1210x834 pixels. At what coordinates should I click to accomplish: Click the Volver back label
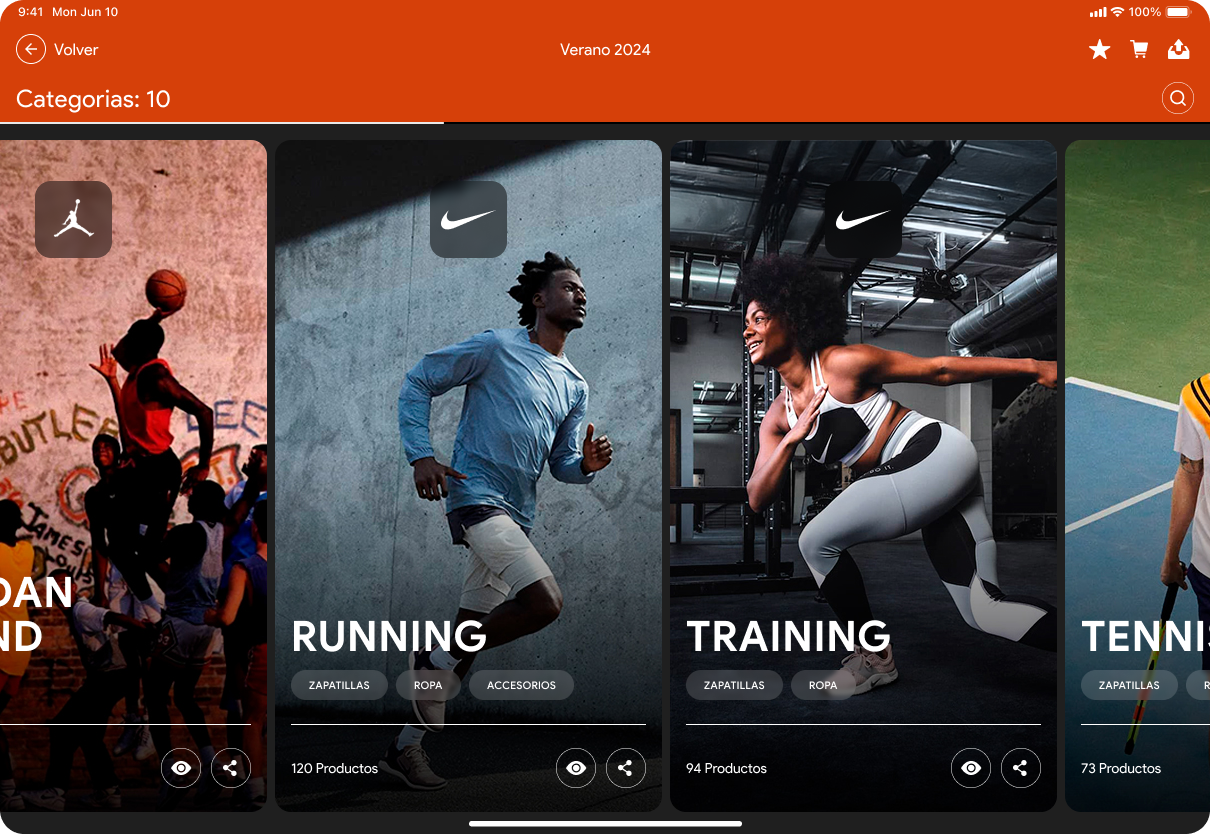76,49
